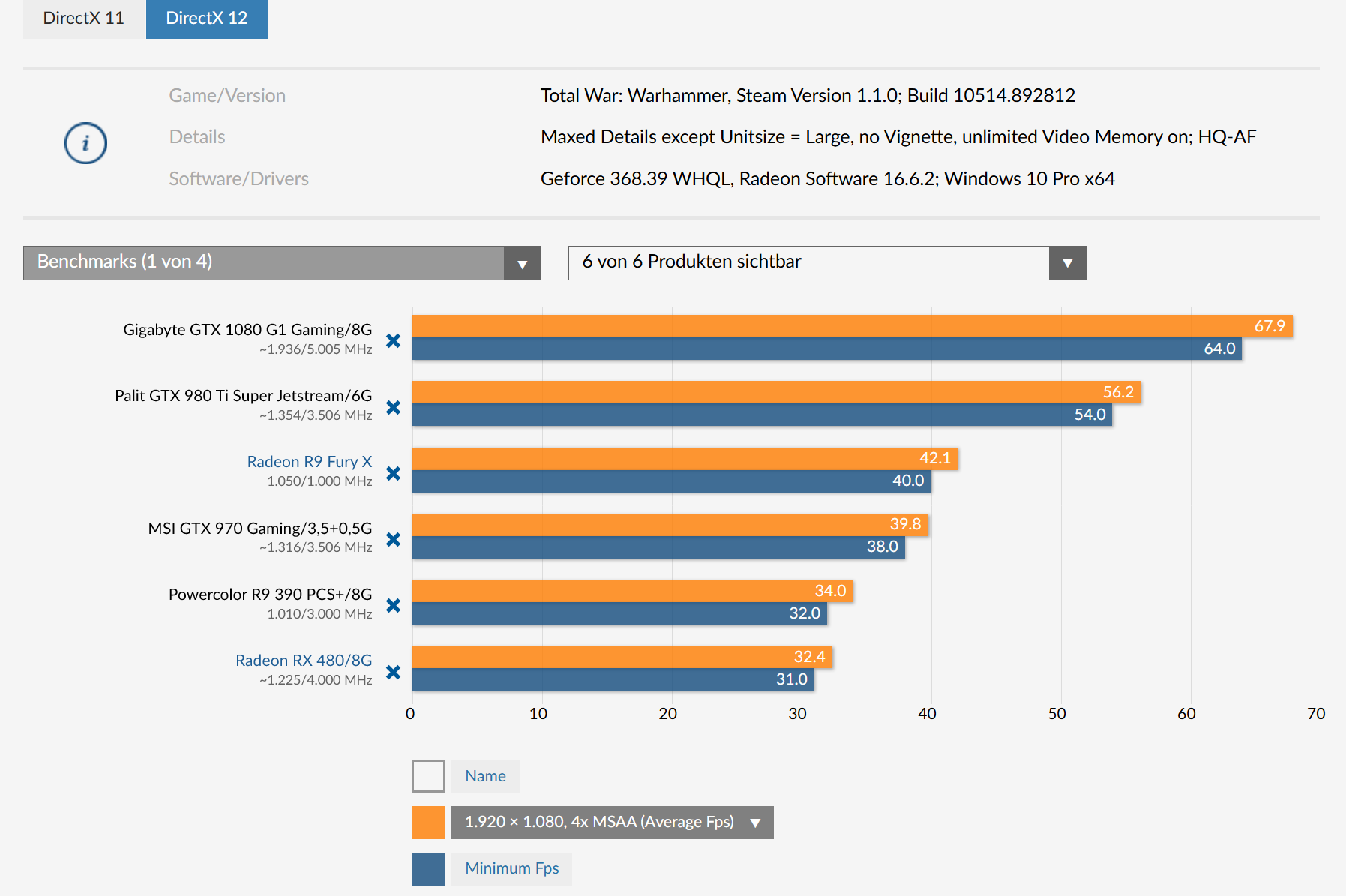Open the Radeon R9 Fury X link
Screen dimensions: 1349x896
(x=309, y=462)
